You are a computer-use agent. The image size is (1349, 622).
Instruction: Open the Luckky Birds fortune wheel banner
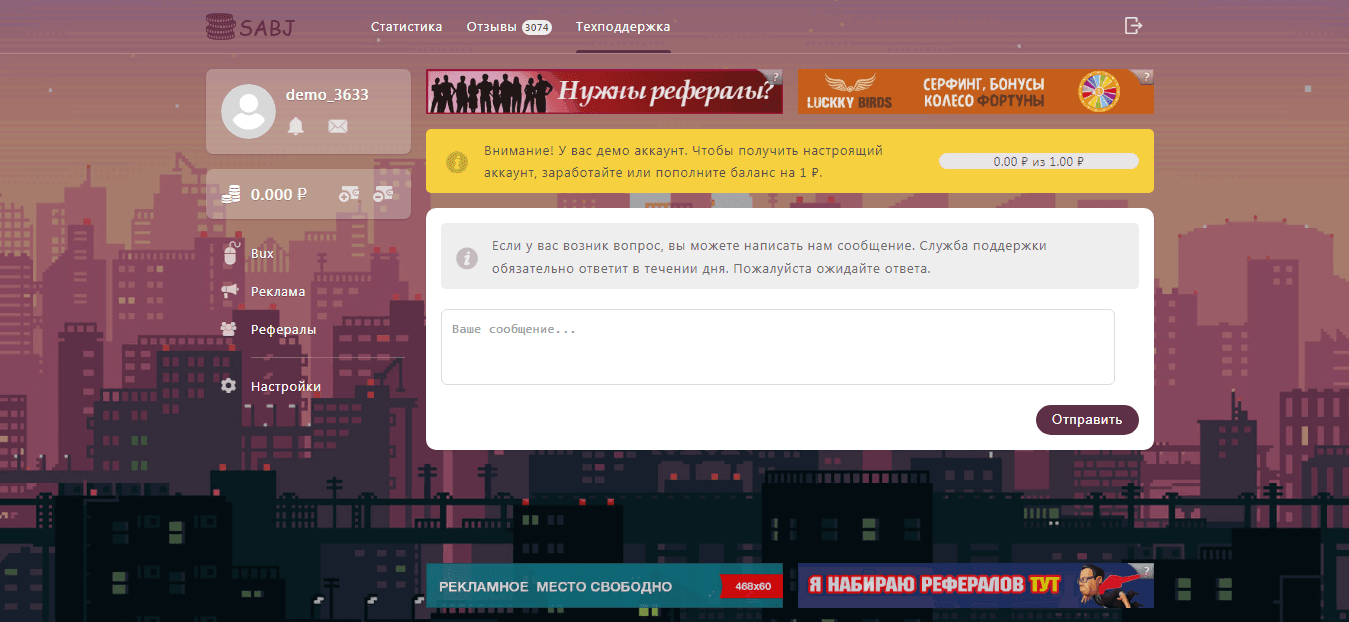975,91
